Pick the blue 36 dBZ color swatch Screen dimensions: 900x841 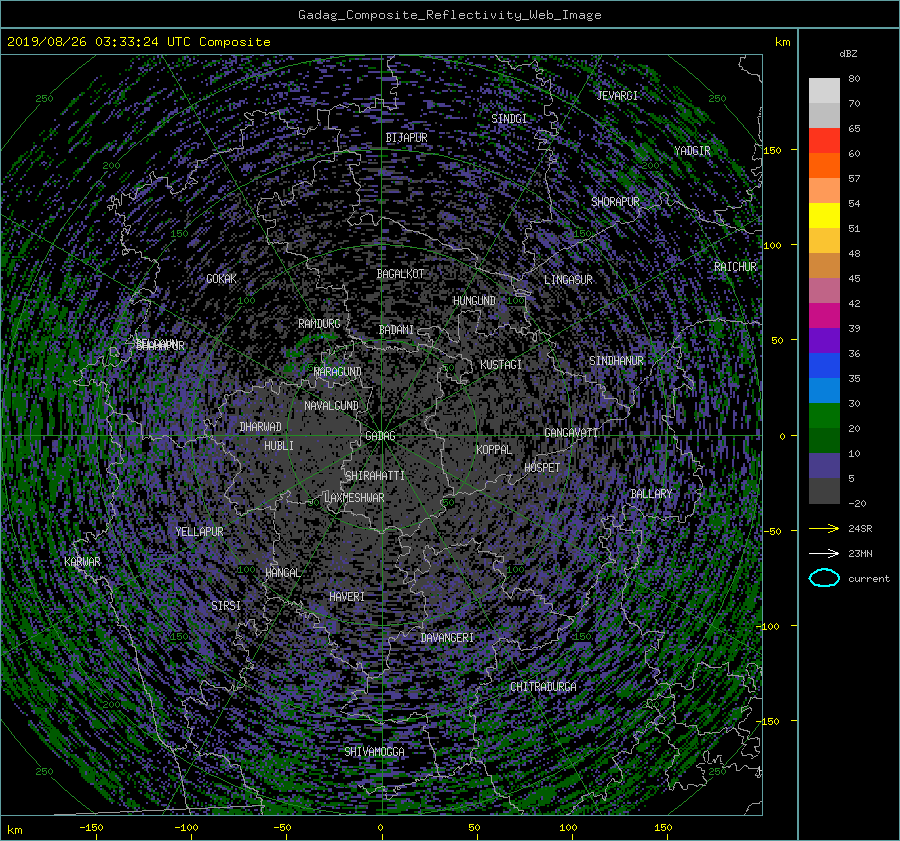click(824, 365)
